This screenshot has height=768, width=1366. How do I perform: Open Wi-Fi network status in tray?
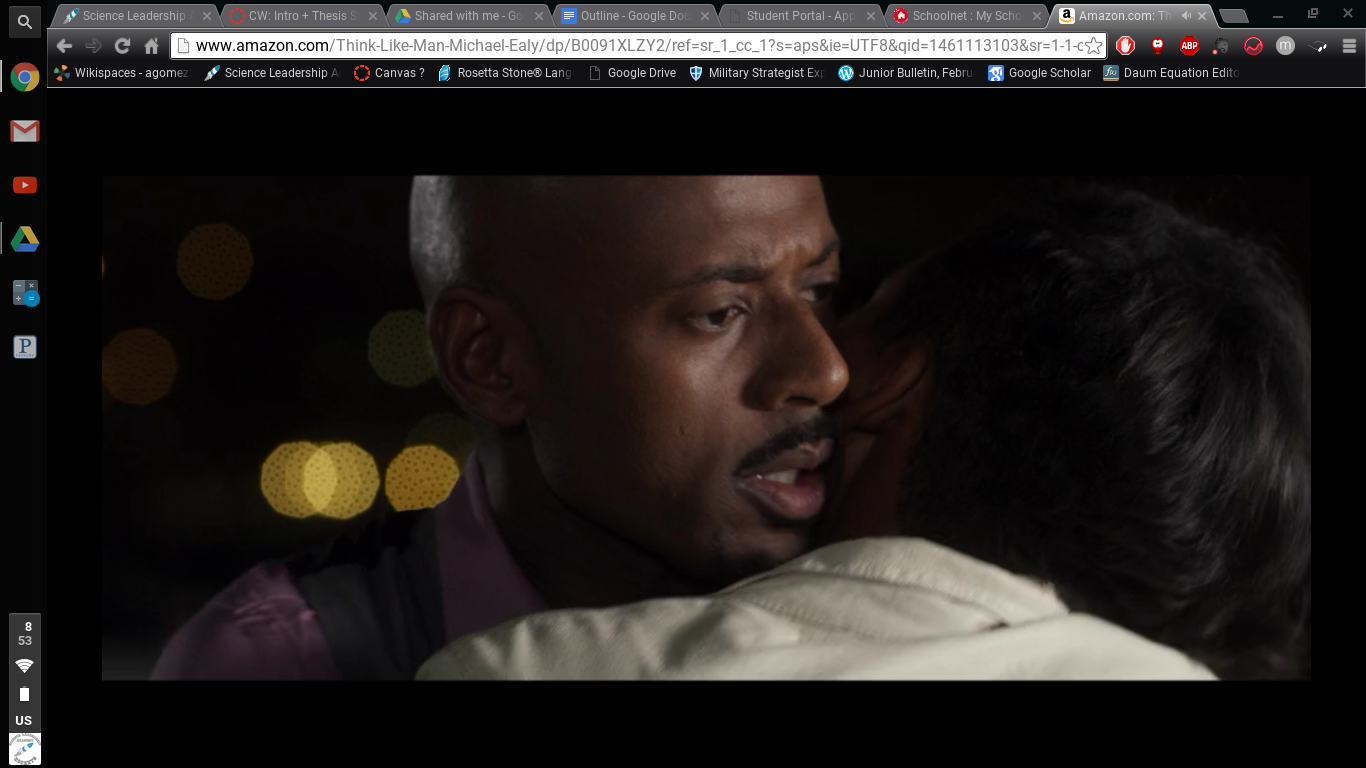pos(25,666)
